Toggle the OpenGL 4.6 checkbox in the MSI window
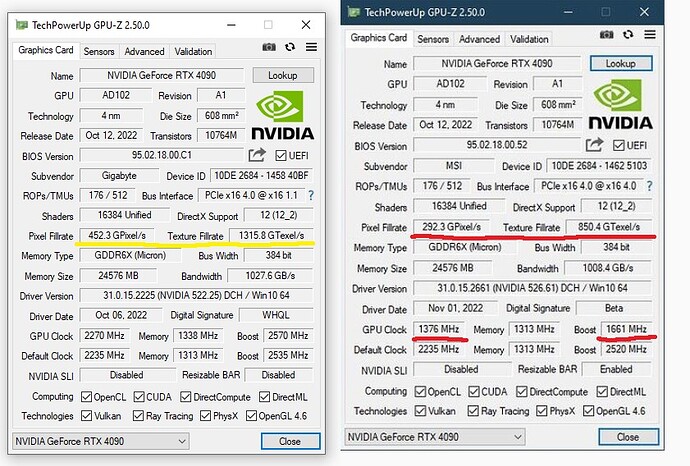690x466 pixels. (x=588, y=411)
